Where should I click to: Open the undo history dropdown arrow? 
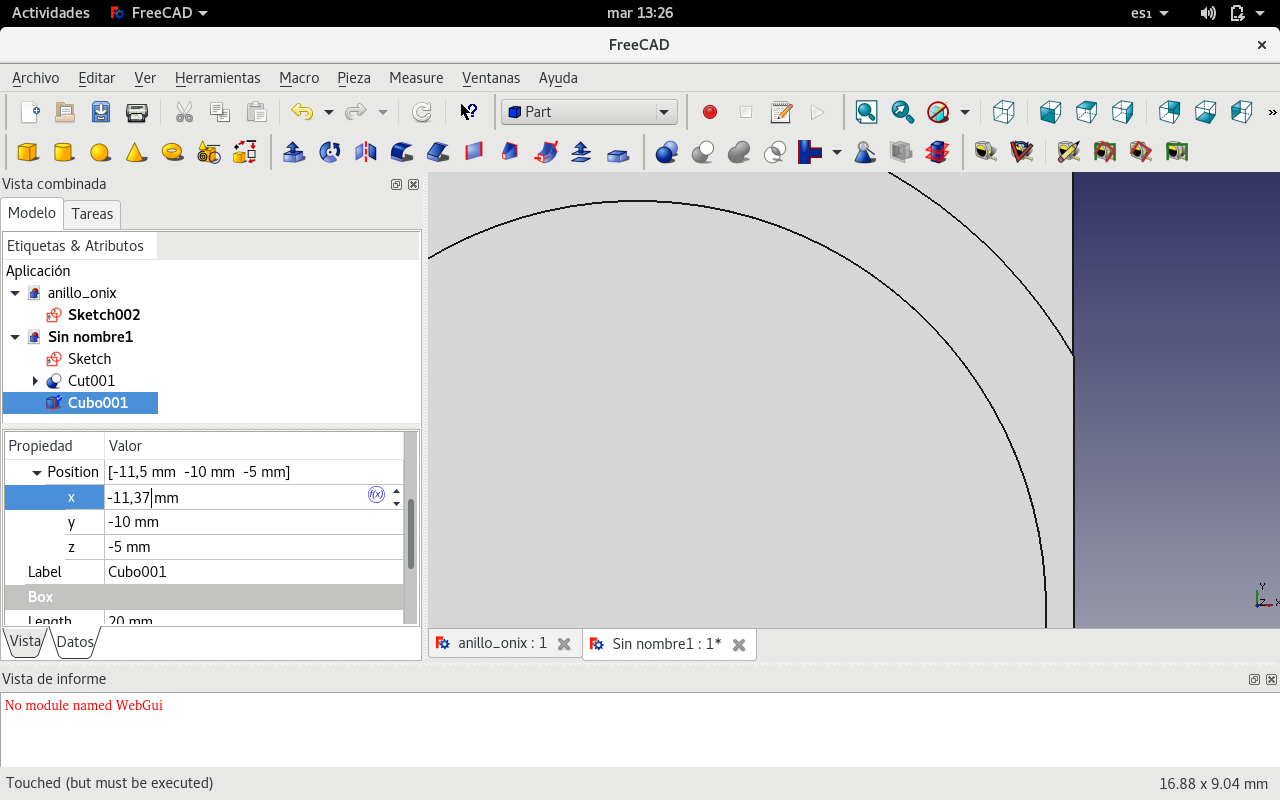coord(328,112)
